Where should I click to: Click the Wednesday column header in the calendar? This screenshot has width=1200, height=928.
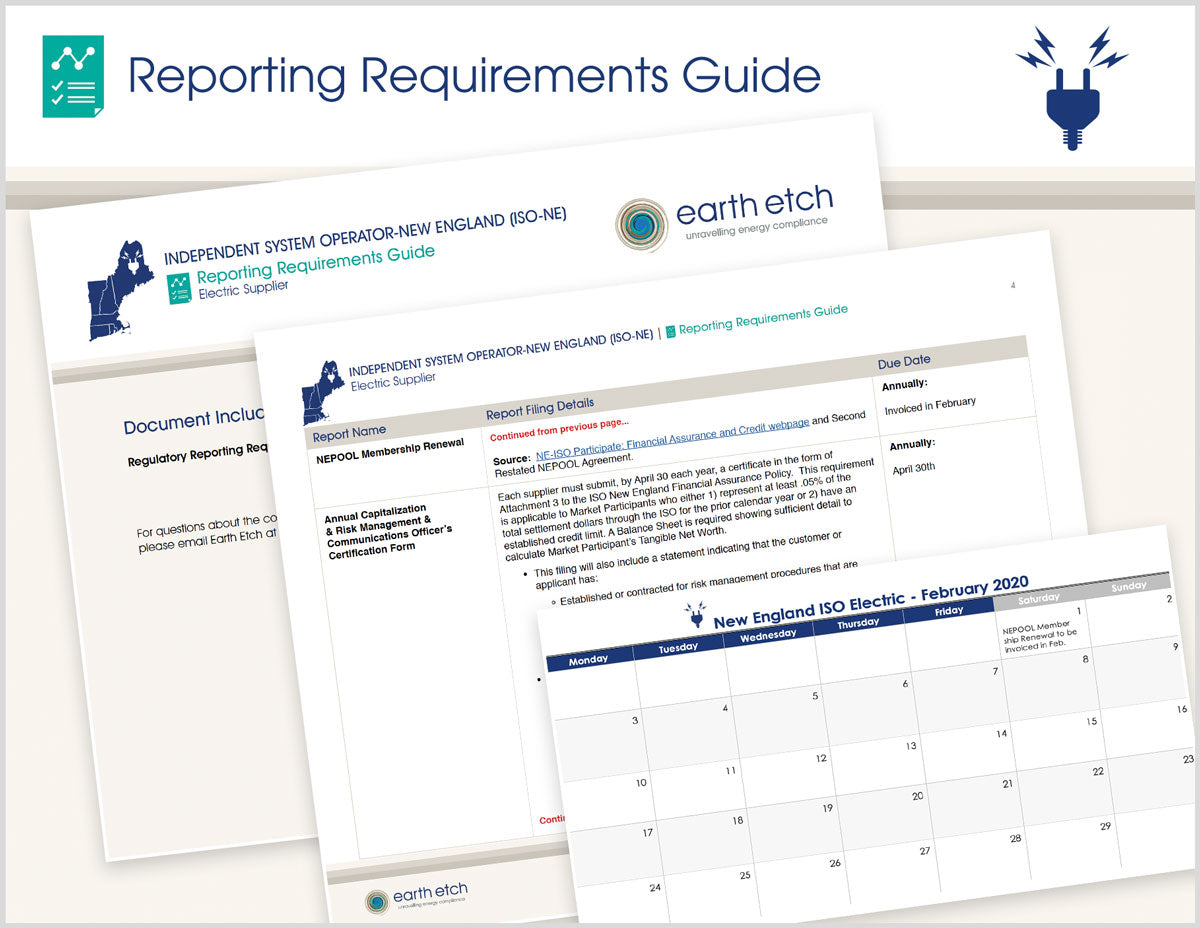767,634
